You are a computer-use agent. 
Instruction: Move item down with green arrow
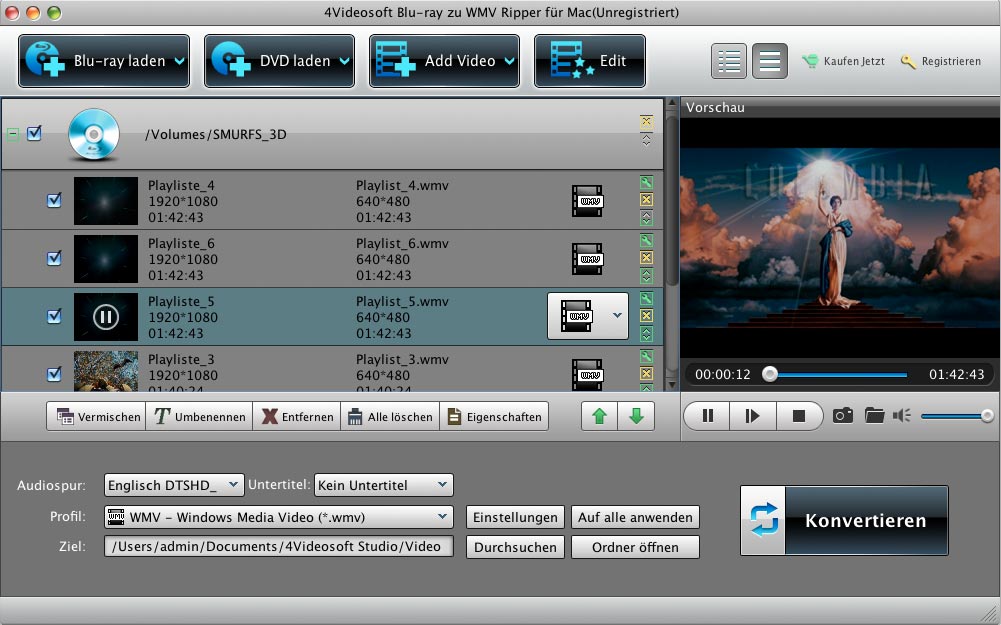636,417
